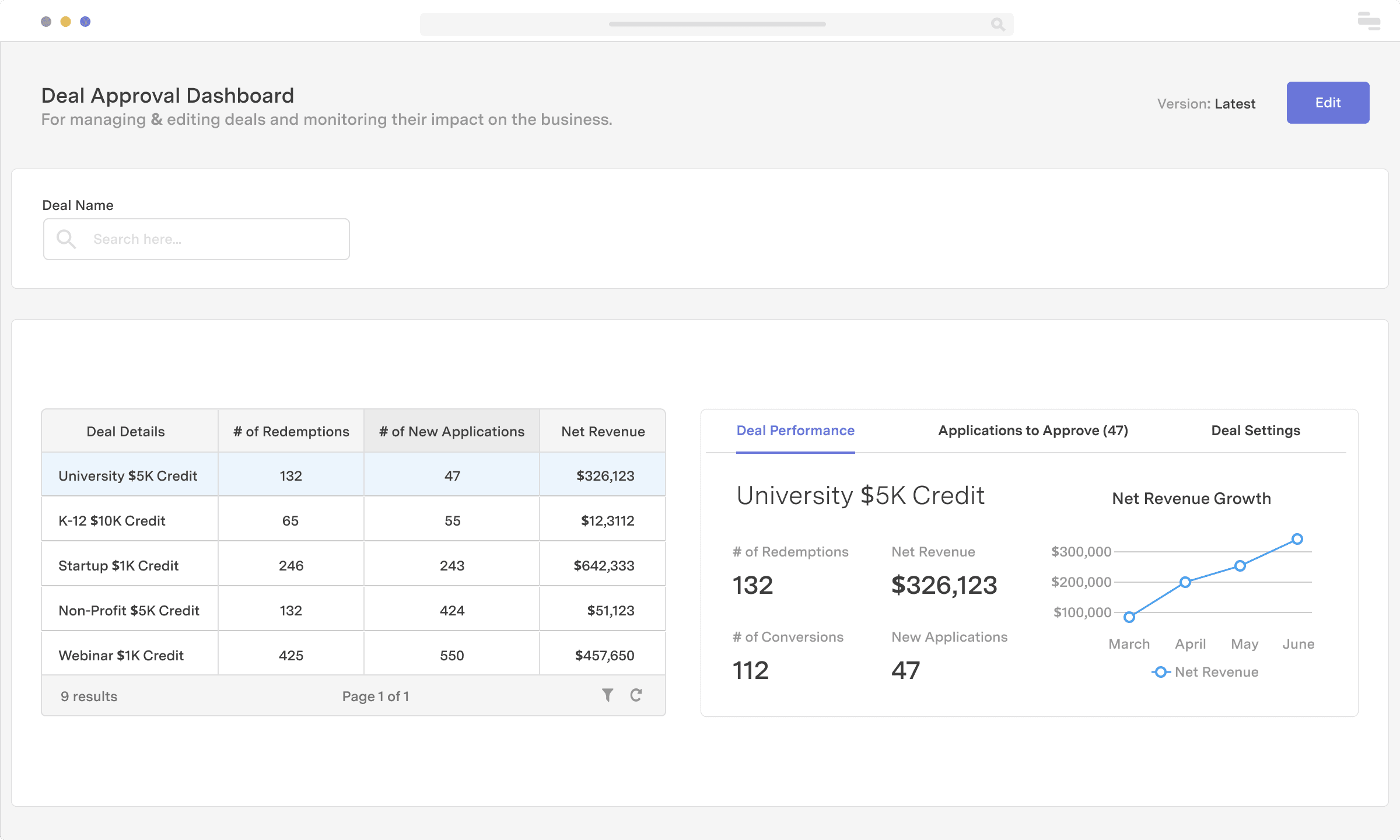Click the legend marker beside Net Revenue
Viewport: 1400px width, 840px height.
(x=1161, y=672)
